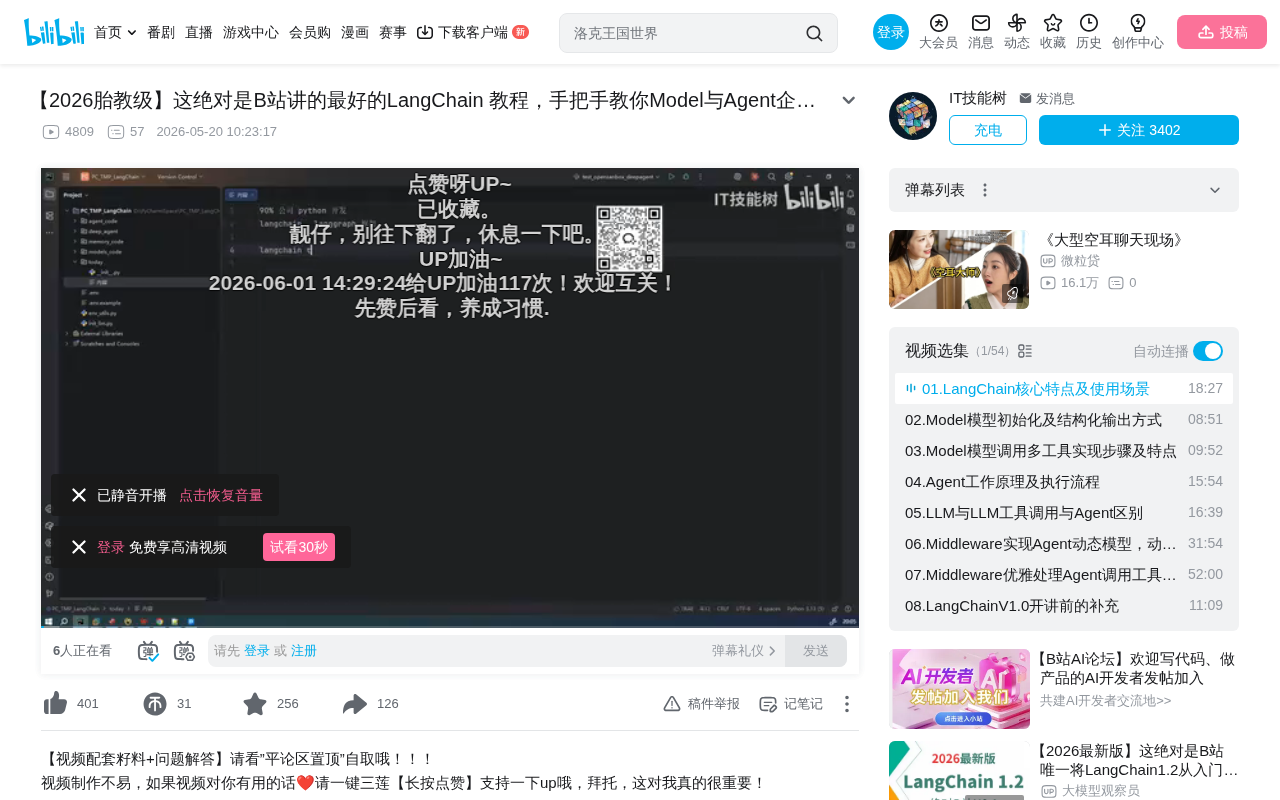
Task: Click the search magnifier icon
Action: [814, 33]
